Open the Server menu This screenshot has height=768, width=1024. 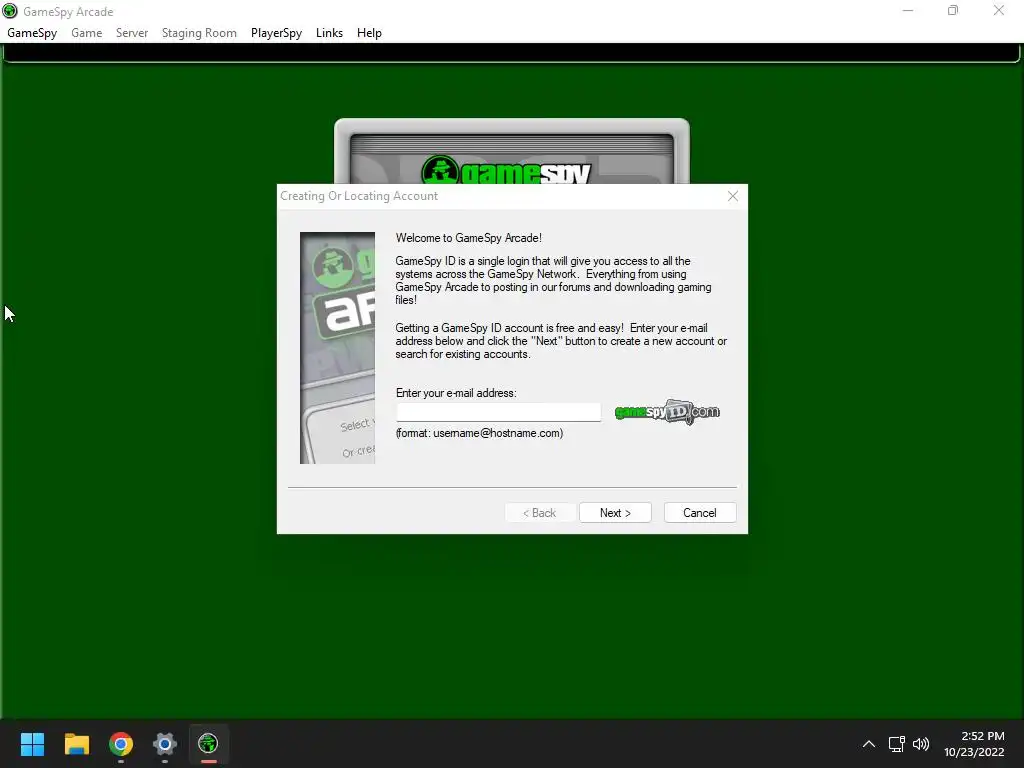[132, 33]
